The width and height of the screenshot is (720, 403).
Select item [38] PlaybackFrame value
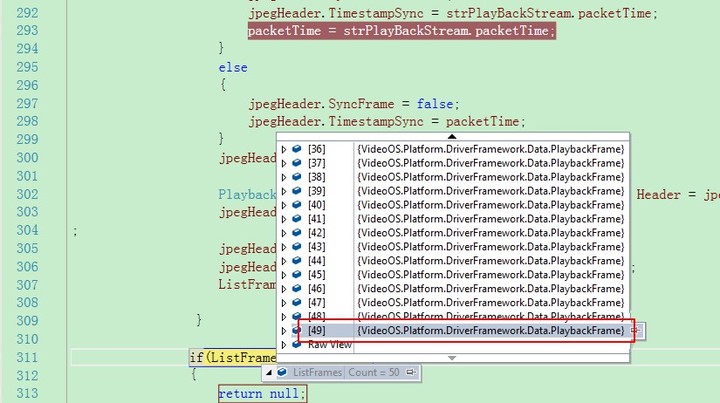coord(490,177)
